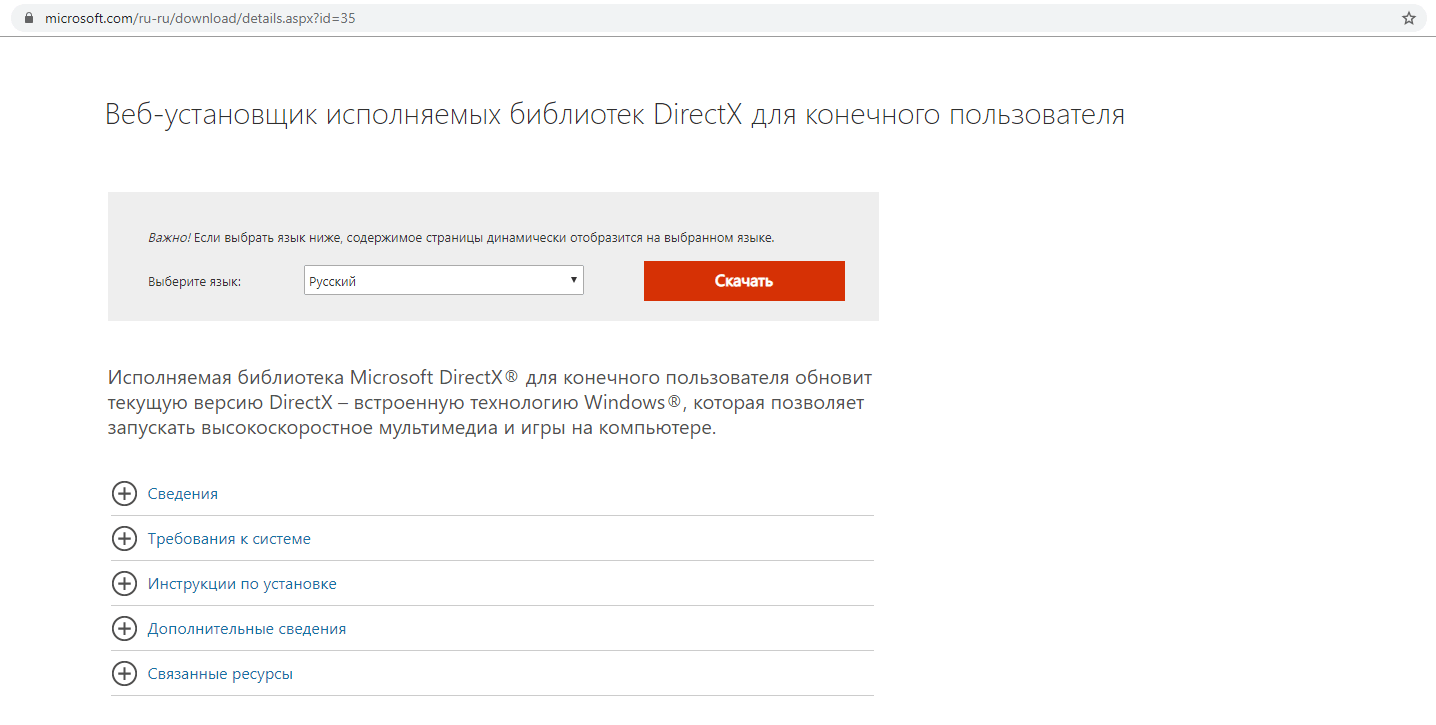This screenshot has width=1436, height=725.
Task: Expand the Сведения plus icon
Action: [124, 494]
